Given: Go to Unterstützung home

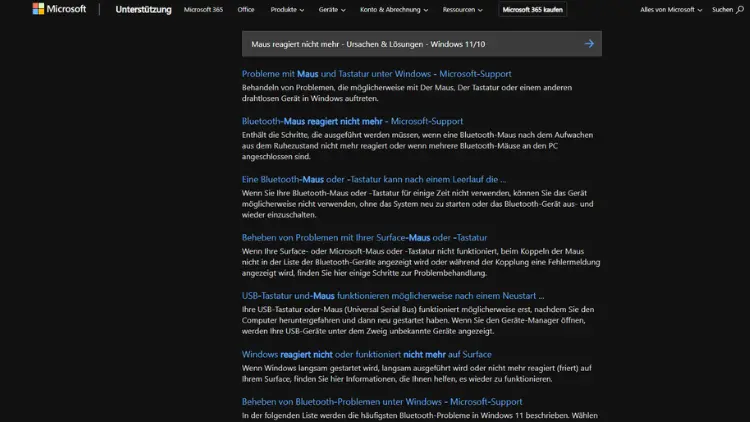Looking at the screenshot, I should pos(143,10).
